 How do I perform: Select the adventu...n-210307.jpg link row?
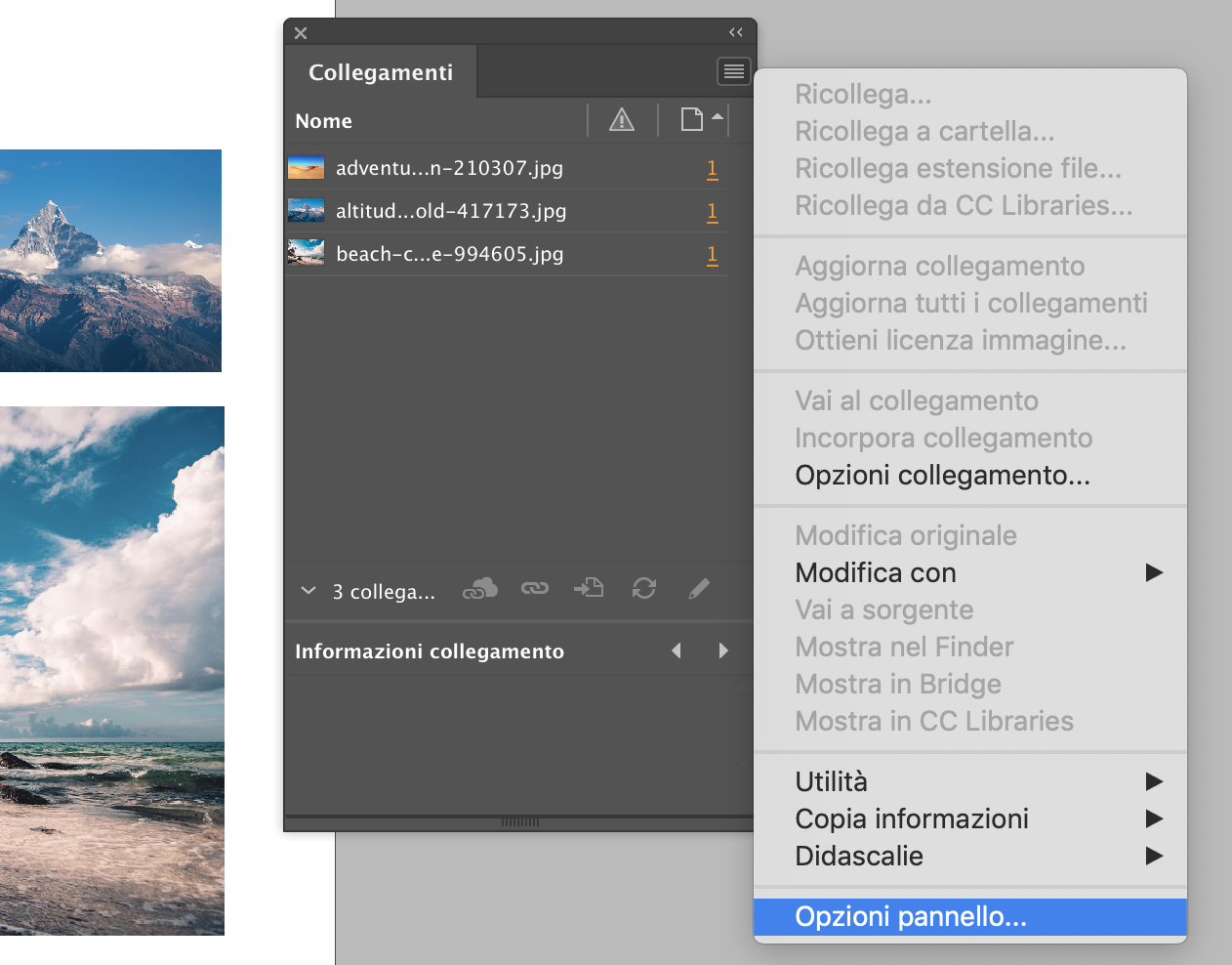(x=507, y=168)
